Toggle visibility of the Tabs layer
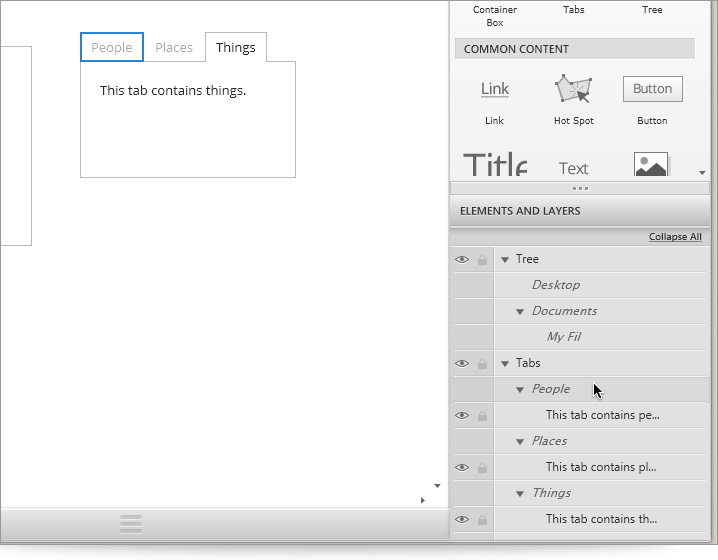Viewport: 718px width, 560px height. coord(462,364)
